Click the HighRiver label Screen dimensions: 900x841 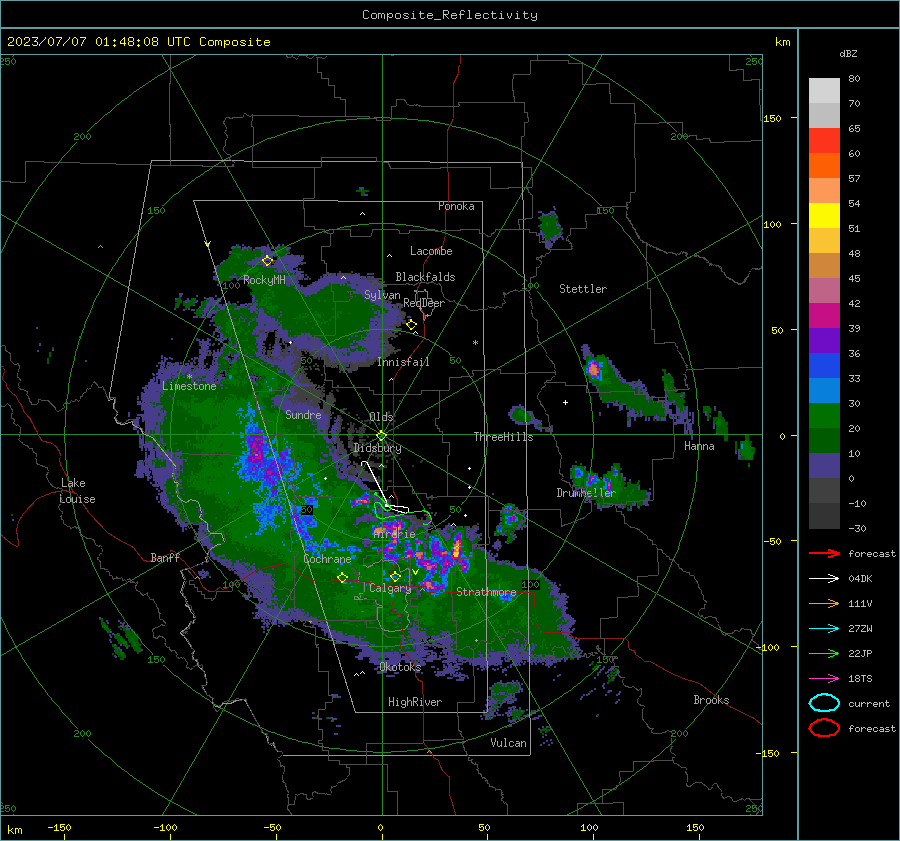[415, 702]
